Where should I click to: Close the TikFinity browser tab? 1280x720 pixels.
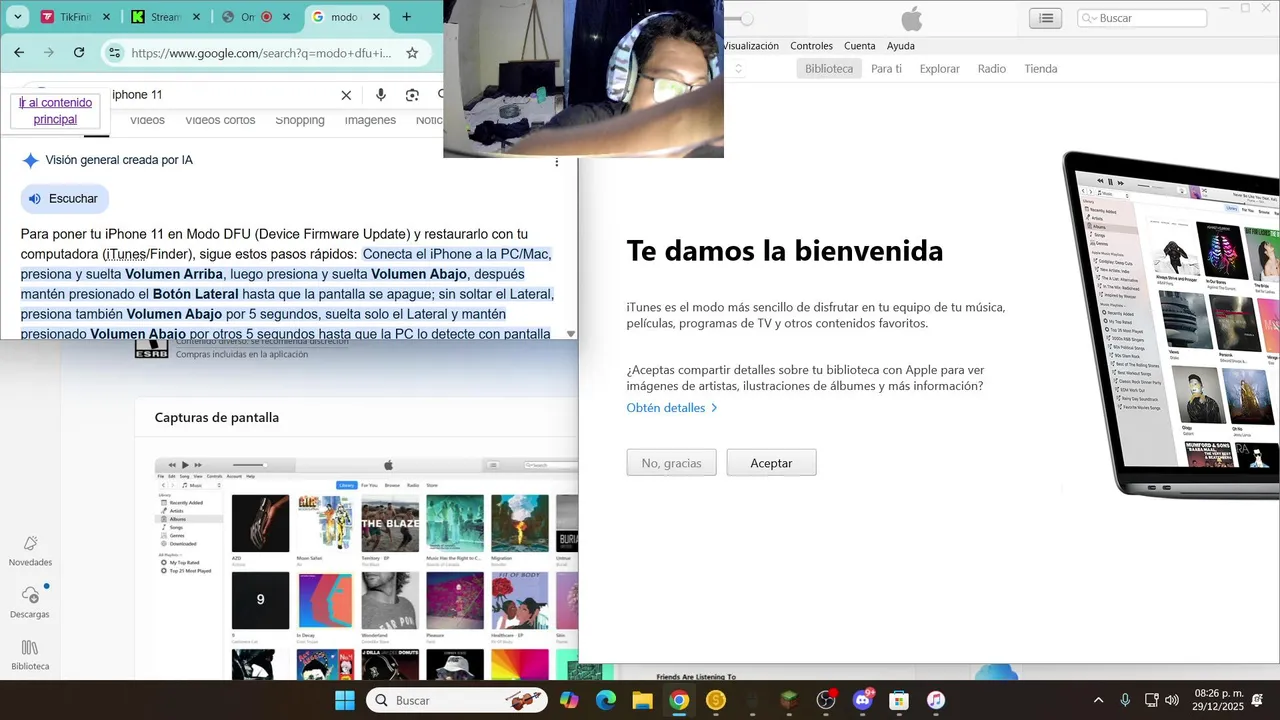(x=108, y=17)
